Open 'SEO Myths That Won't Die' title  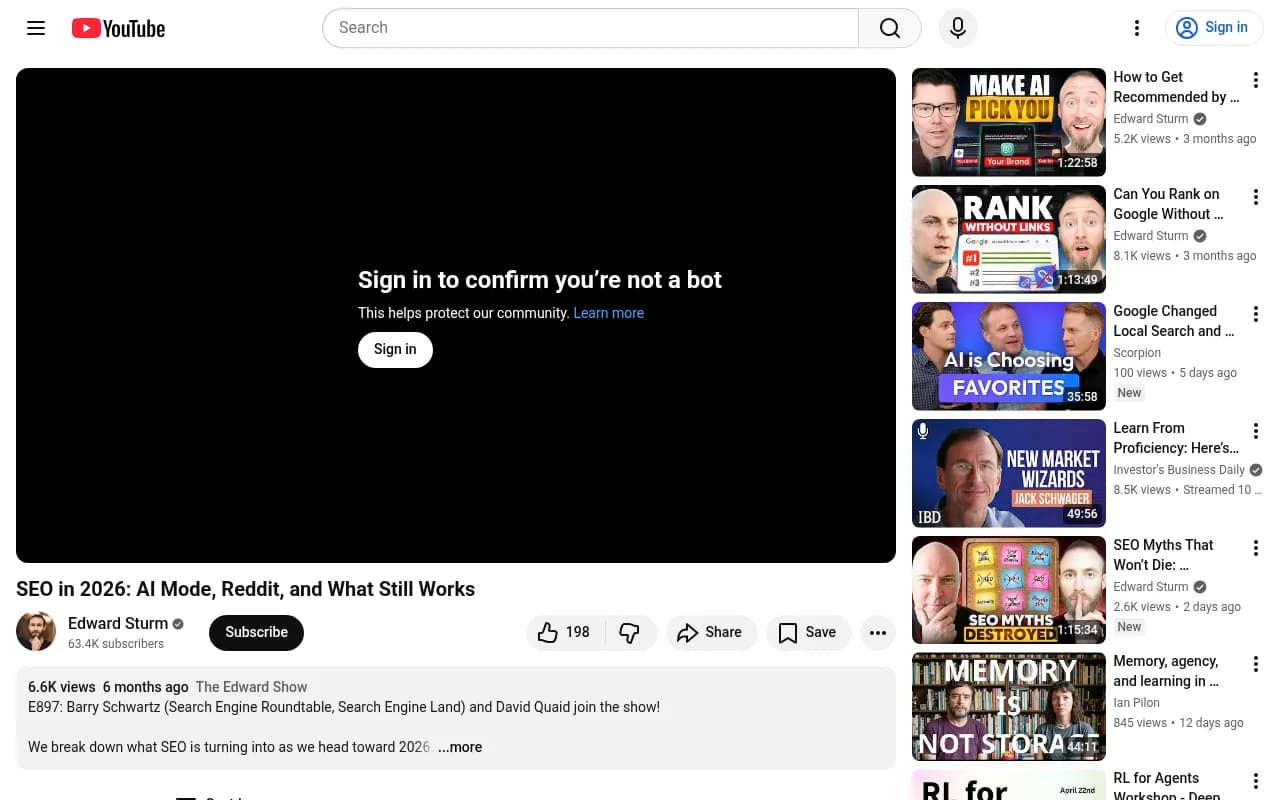coord(1164,555)
